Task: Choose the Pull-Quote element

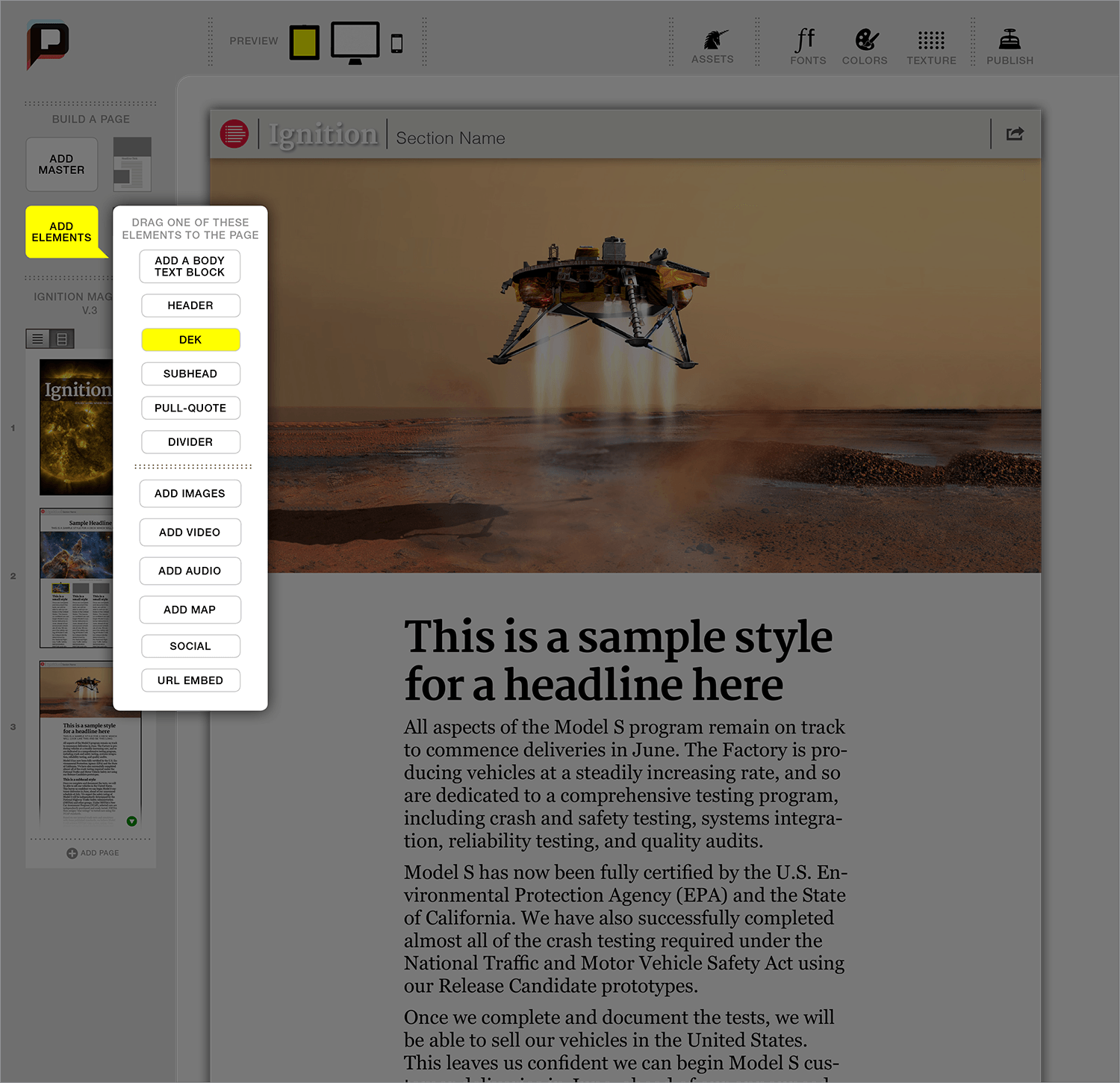Action: pos(190,408)
